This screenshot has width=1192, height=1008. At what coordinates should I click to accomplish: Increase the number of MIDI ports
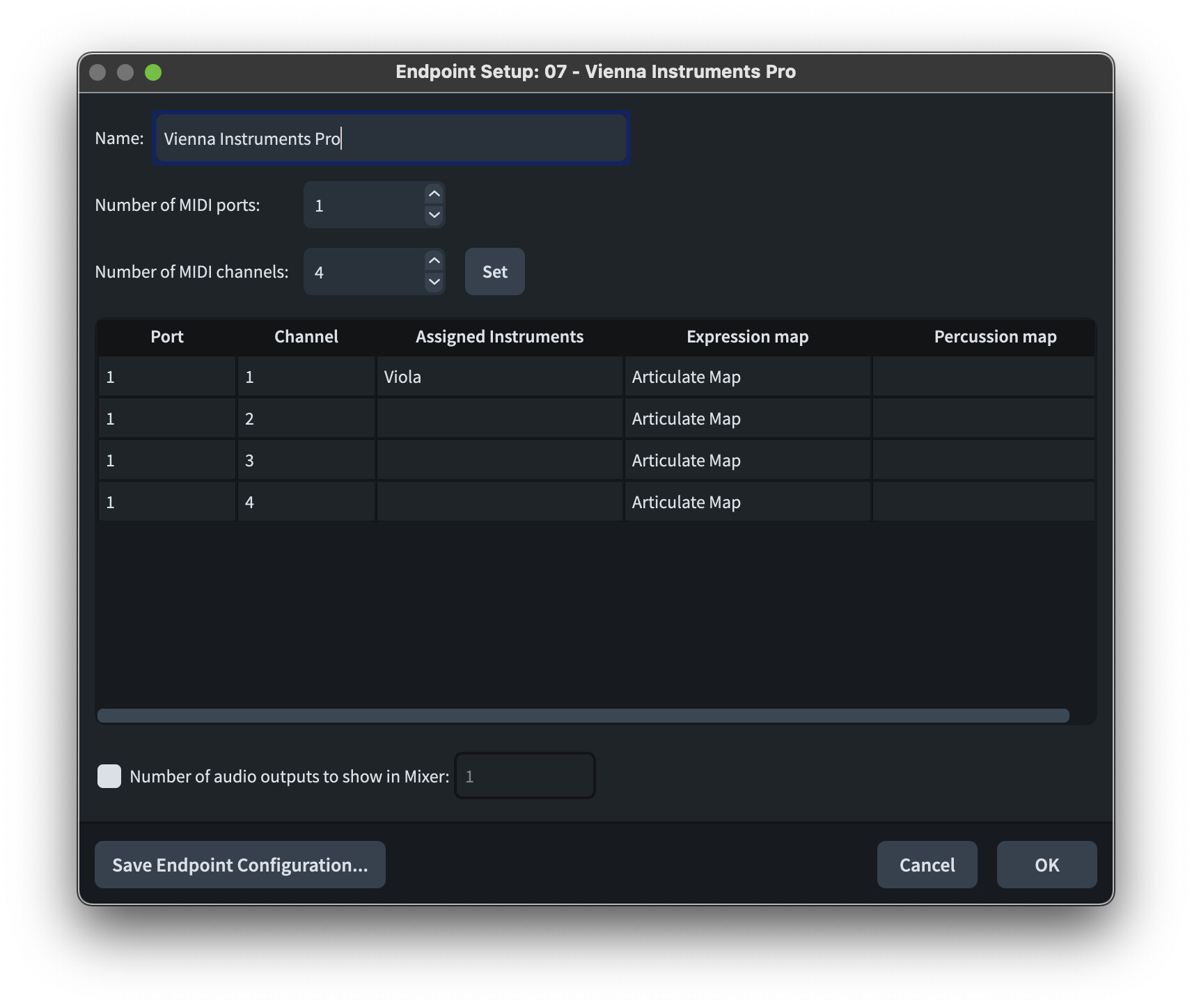tap(434, 194)
